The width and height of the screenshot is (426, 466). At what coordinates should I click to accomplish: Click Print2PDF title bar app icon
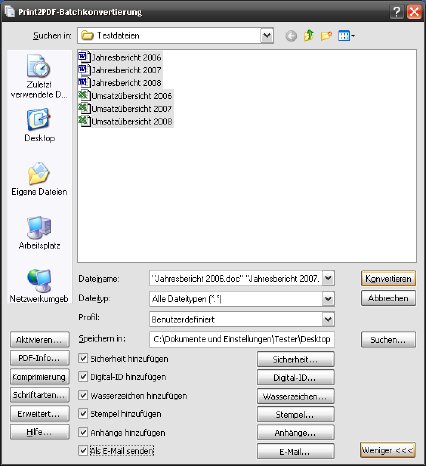click(10, 12)
